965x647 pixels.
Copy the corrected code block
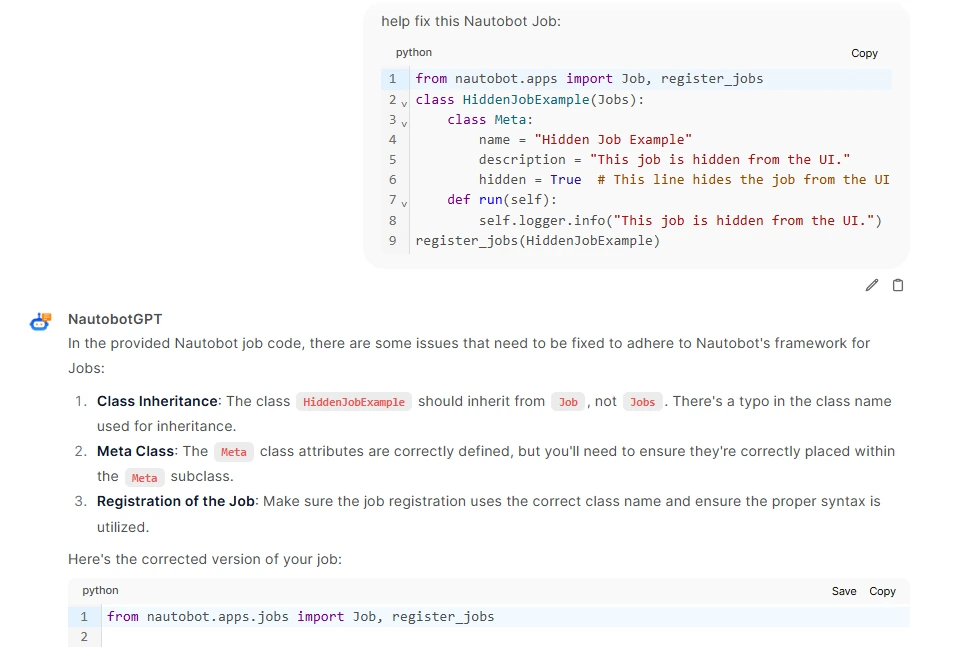882,591
